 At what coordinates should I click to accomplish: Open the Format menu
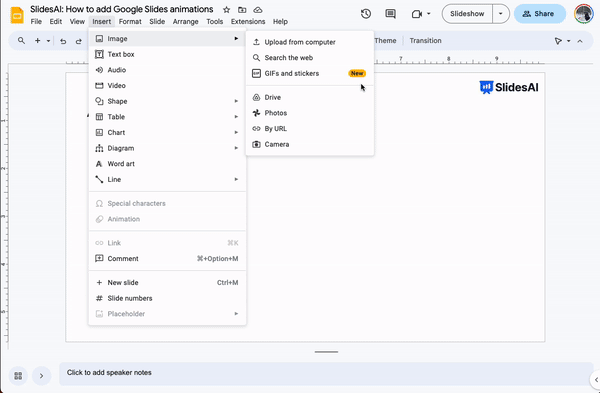click(x=130, y=22)
